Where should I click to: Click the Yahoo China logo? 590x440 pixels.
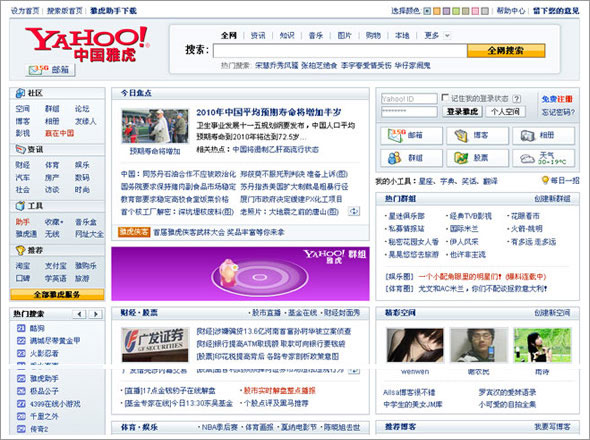pos(87,44)
